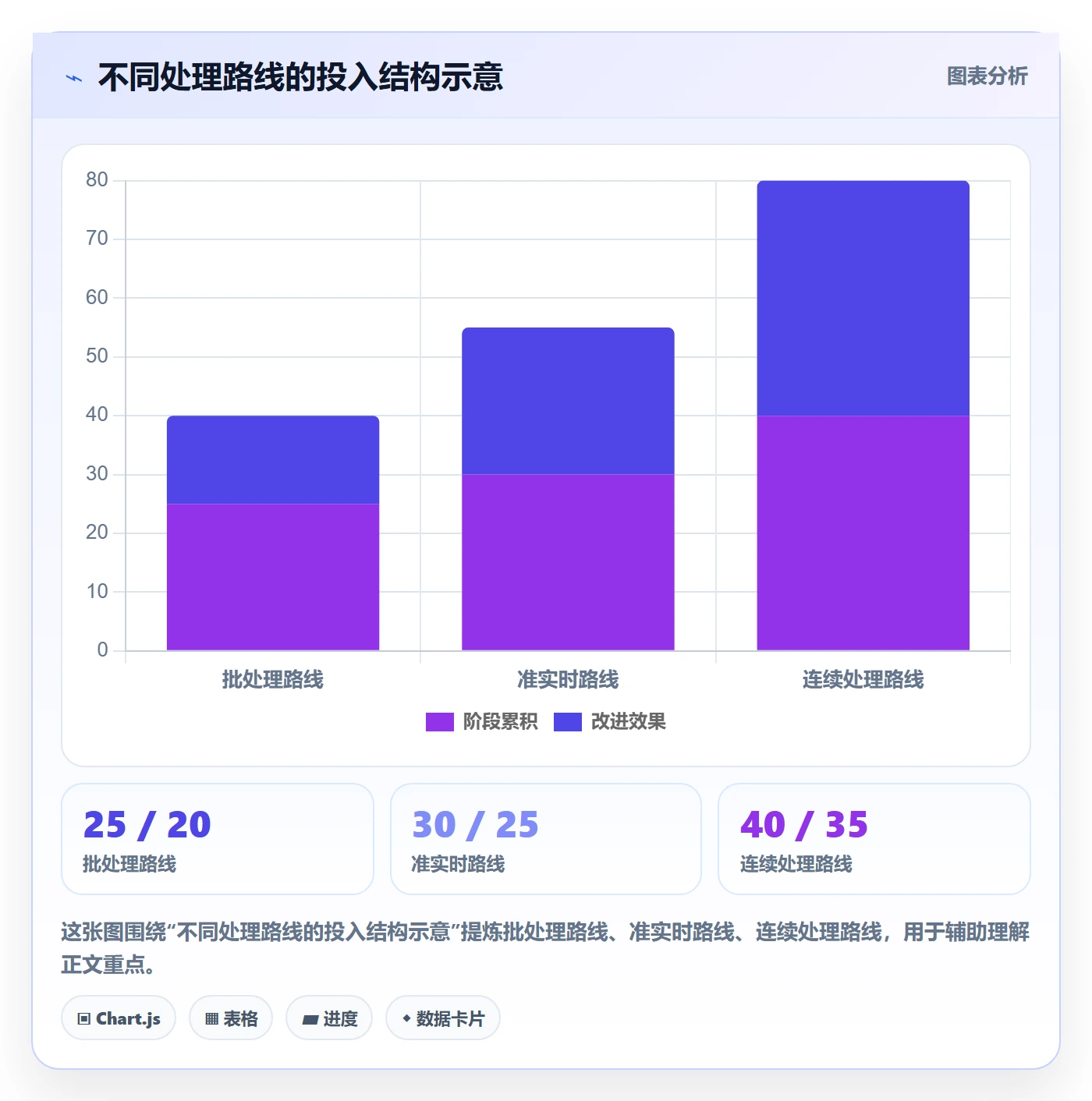Toggle the 改进效果 legend item
Viewport: 1092px width, 1101px height.
(x=610, y=722)
